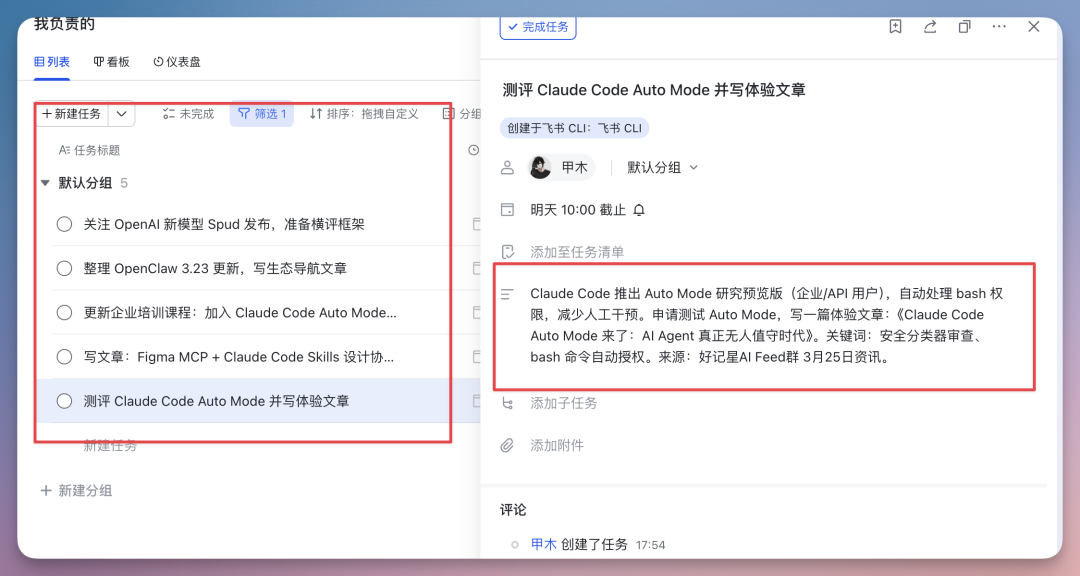This screenshot has height=576, width=1080.
Task: Collapse the 默认分组 group with triangle
Action: click(44, 182)
